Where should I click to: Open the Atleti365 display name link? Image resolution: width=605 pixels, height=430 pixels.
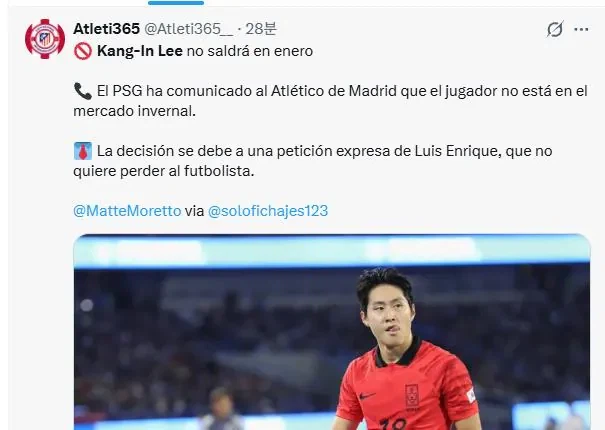click(106, 29)
